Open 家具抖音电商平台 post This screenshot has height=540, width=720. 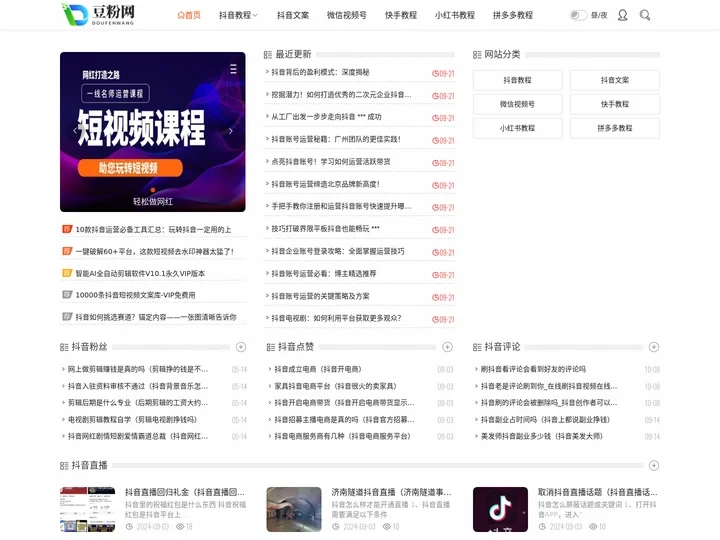[x=335, y=386]
